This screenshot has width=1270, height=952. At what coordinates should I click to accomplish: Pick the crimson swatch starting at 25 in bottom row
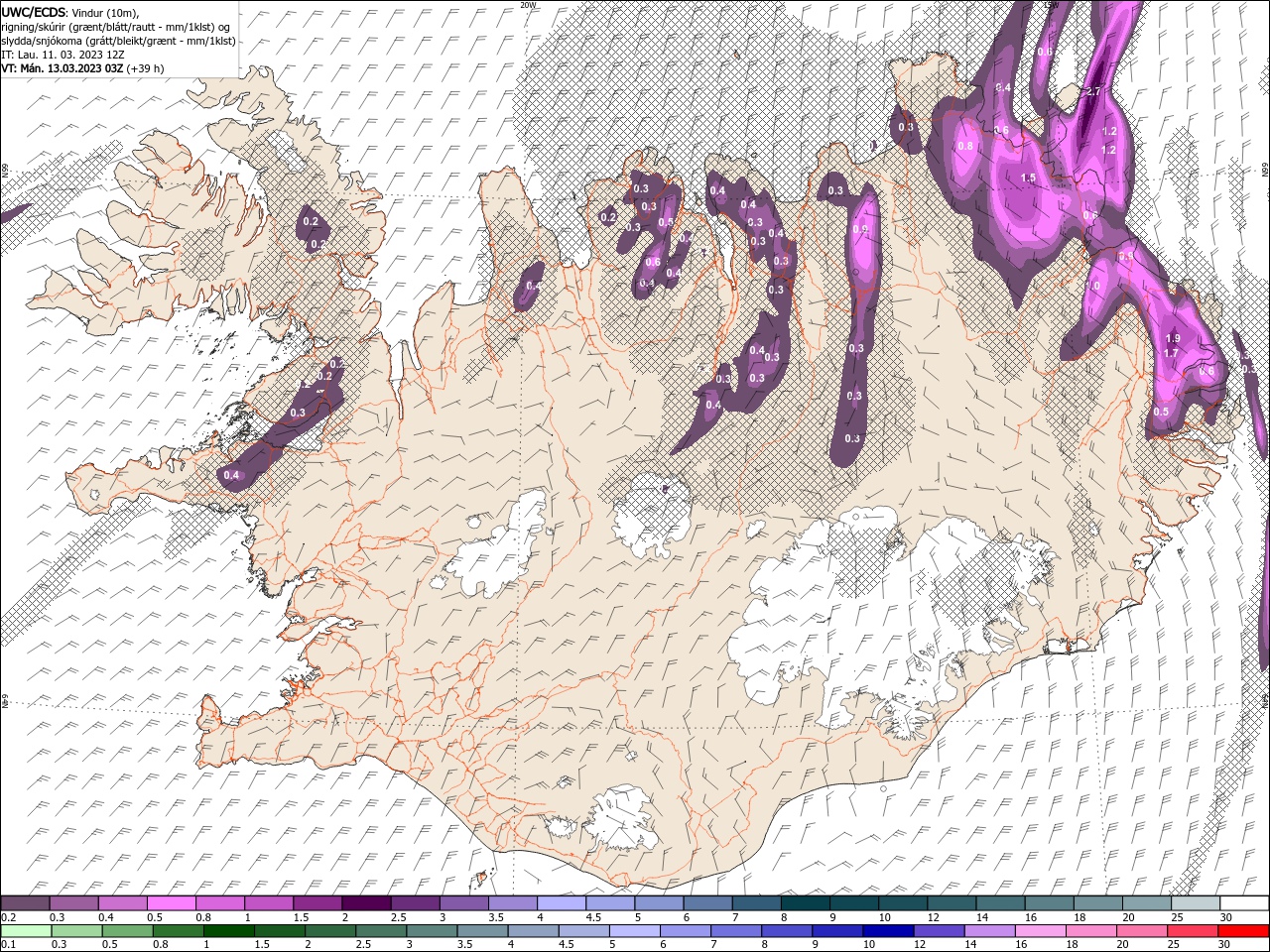pyautogui.click(x=1193, y=931)
